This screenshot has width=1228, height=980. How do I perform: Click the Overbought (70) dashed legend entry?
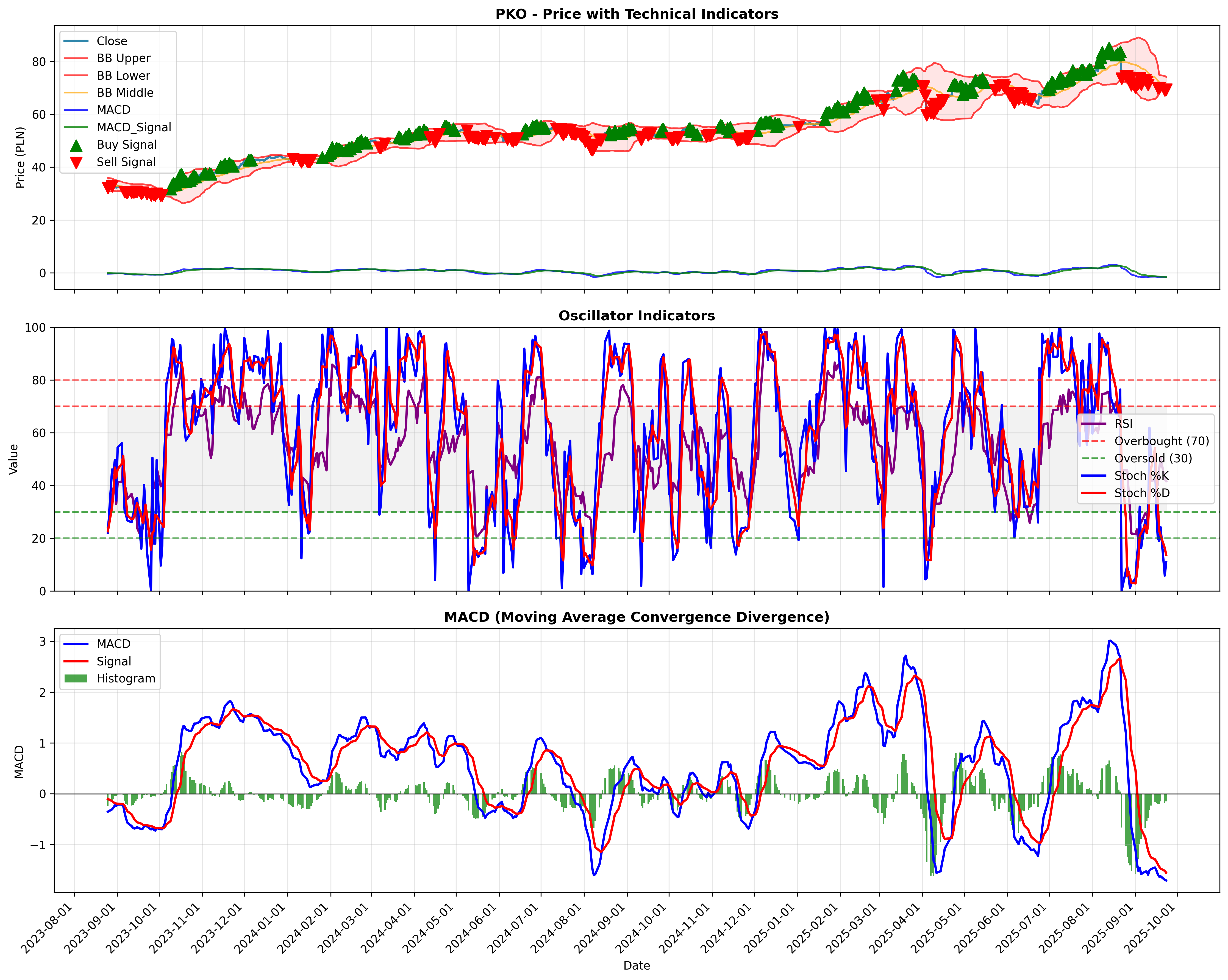pos(1145,441)
